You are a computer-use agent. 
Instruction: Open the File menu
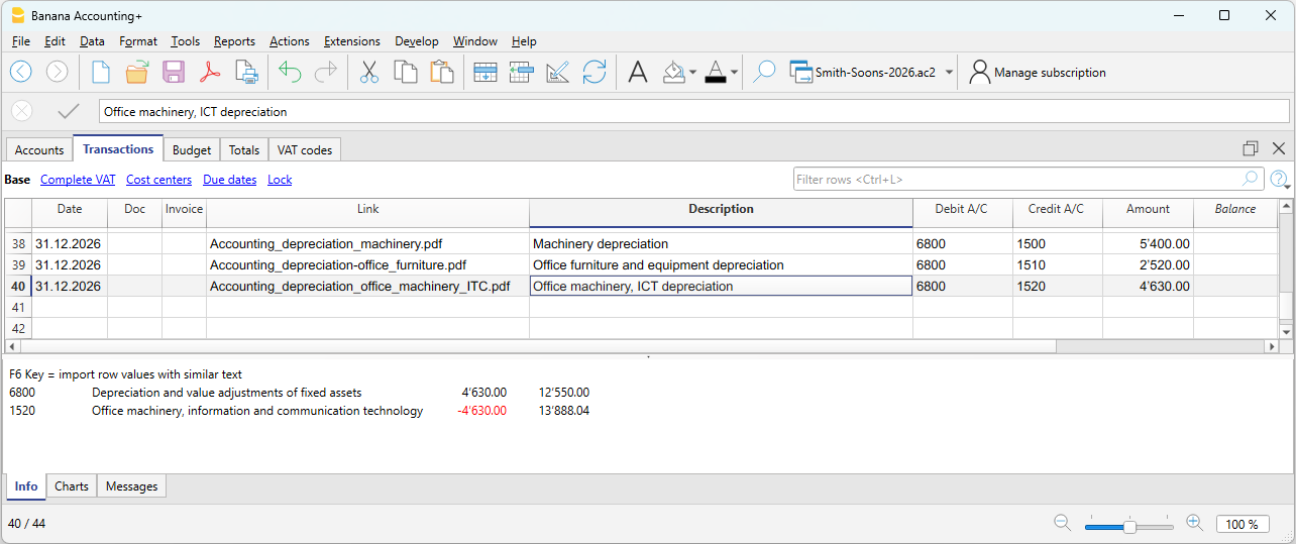(x=21, y=41)
